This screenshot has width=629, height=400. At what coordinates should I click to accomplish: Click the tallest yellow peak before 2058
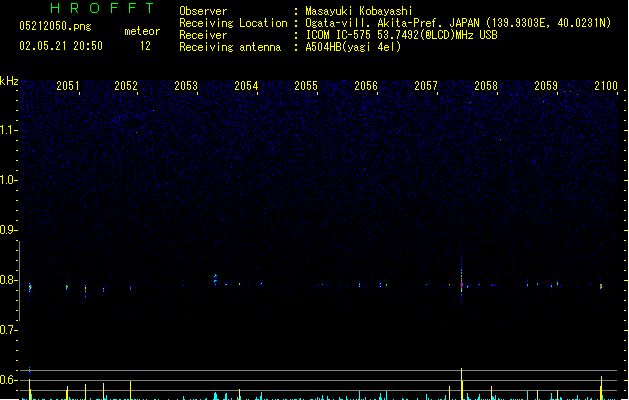click(462, 384)
